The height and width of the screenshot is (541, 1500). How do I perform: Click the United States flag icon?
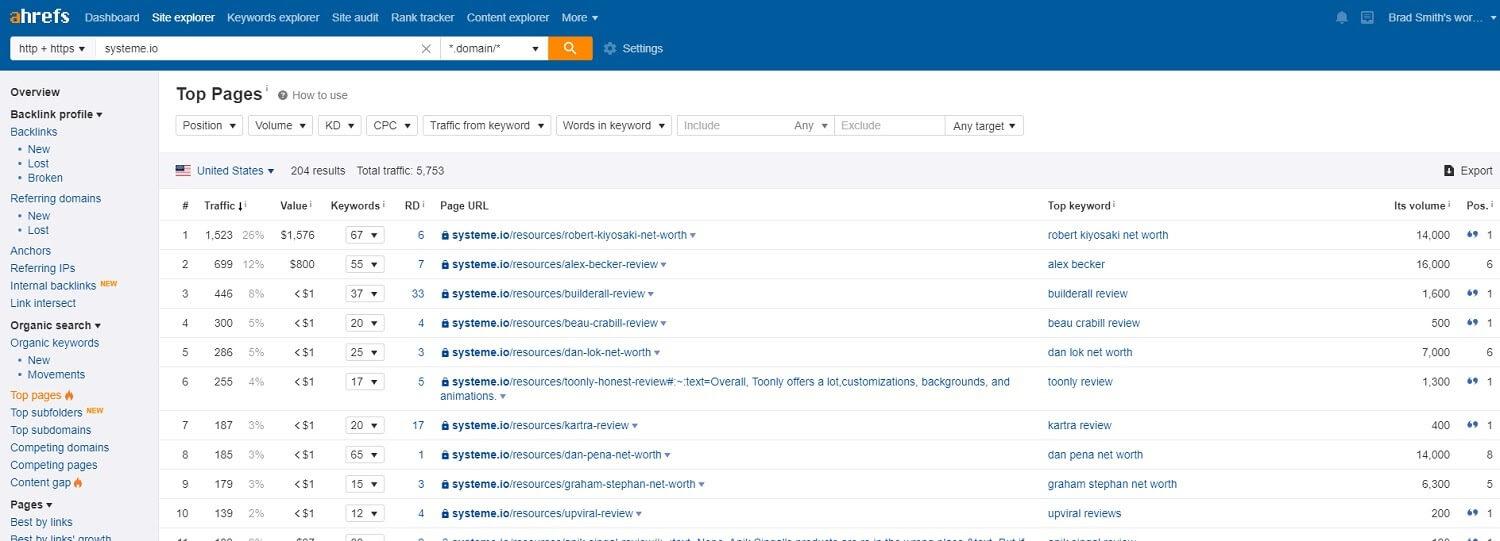183,171
